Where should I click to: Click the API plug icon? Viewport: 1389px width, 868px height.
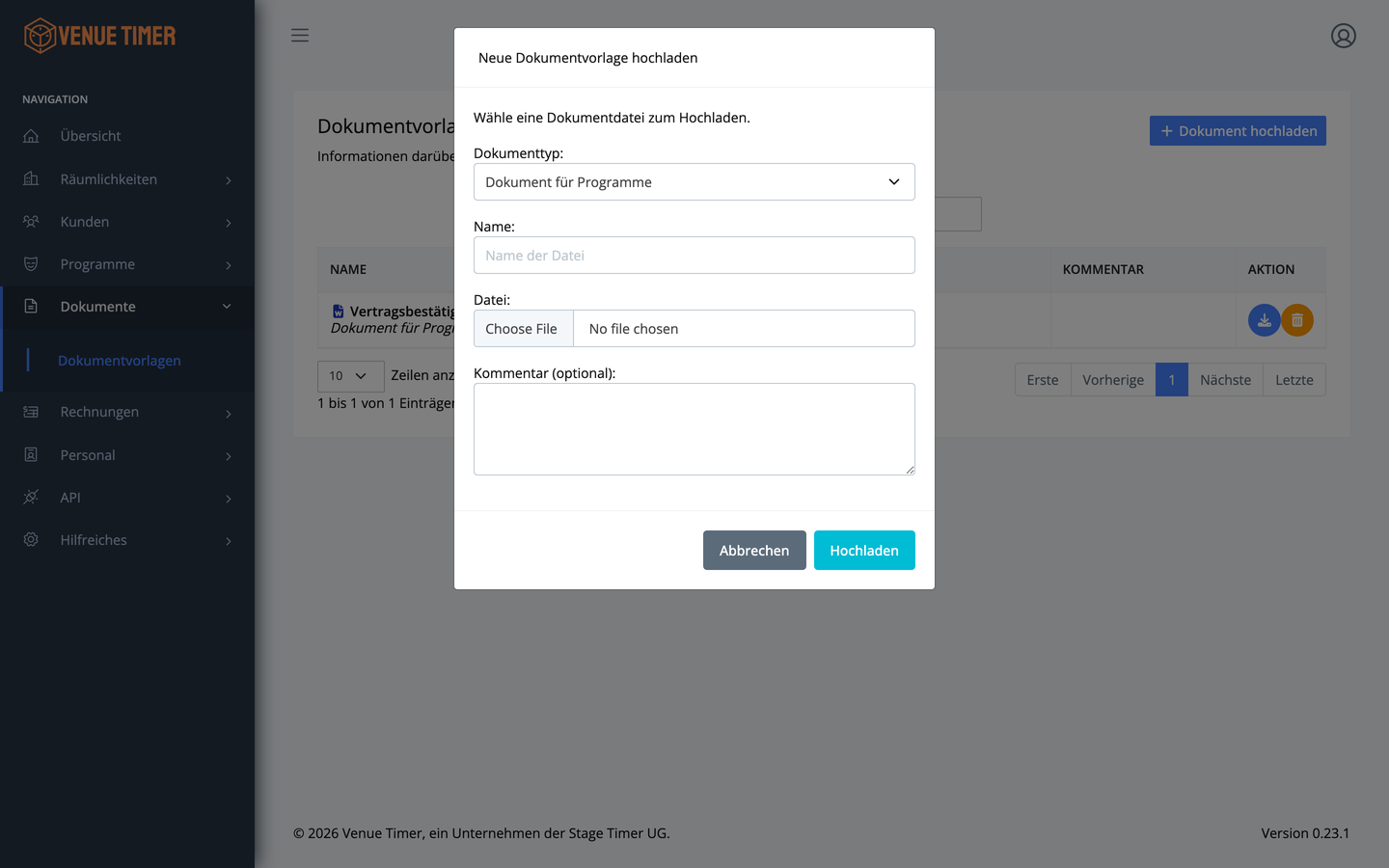pyautogui.click(x=31, y=497)
